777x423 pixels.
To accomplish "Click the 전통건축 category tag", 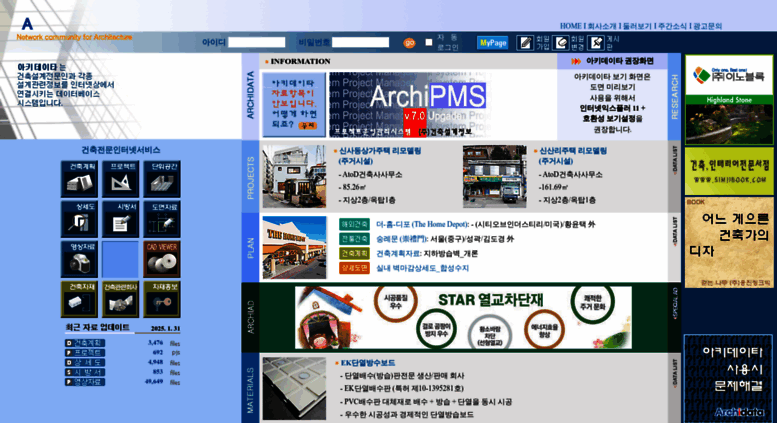I will click(354, 239).
